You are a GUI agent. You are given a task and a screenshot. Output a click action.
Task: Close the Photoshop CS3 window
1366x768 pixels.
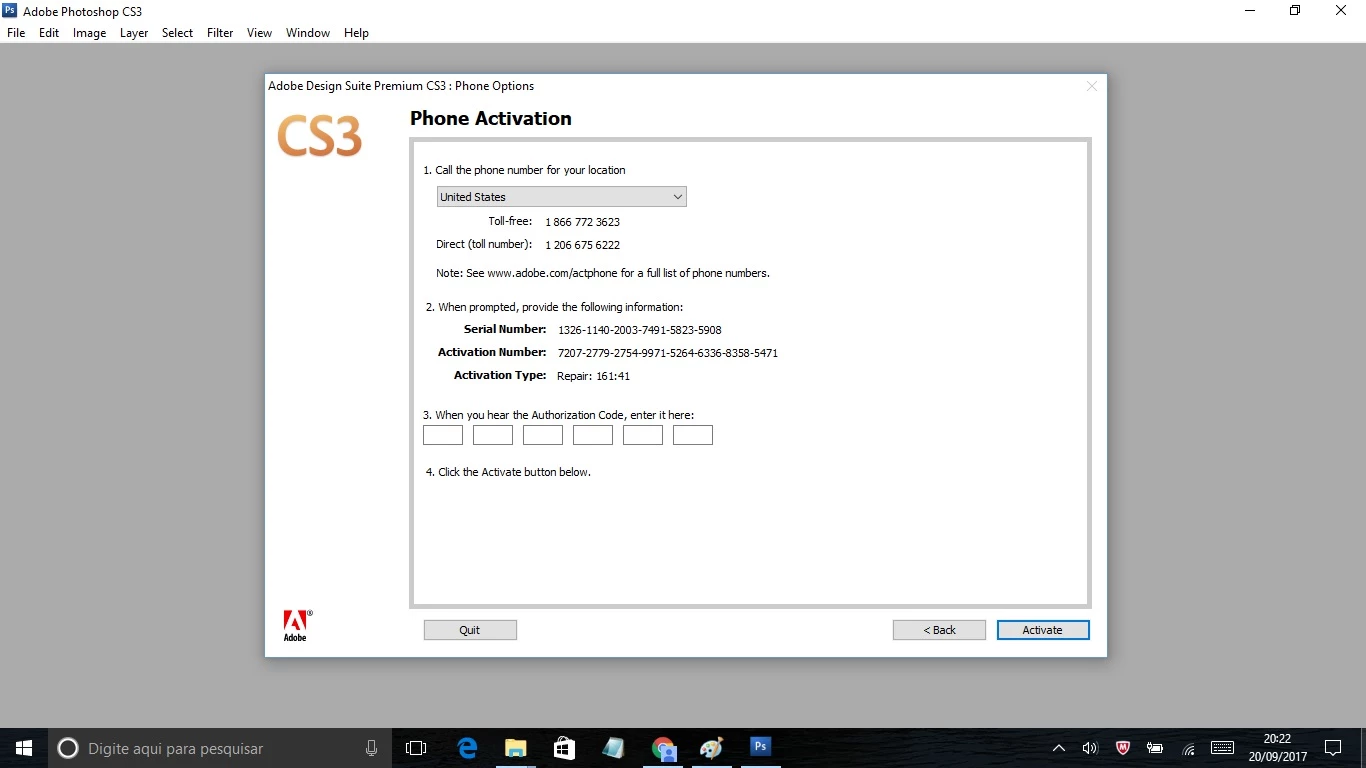point(1341,11)
